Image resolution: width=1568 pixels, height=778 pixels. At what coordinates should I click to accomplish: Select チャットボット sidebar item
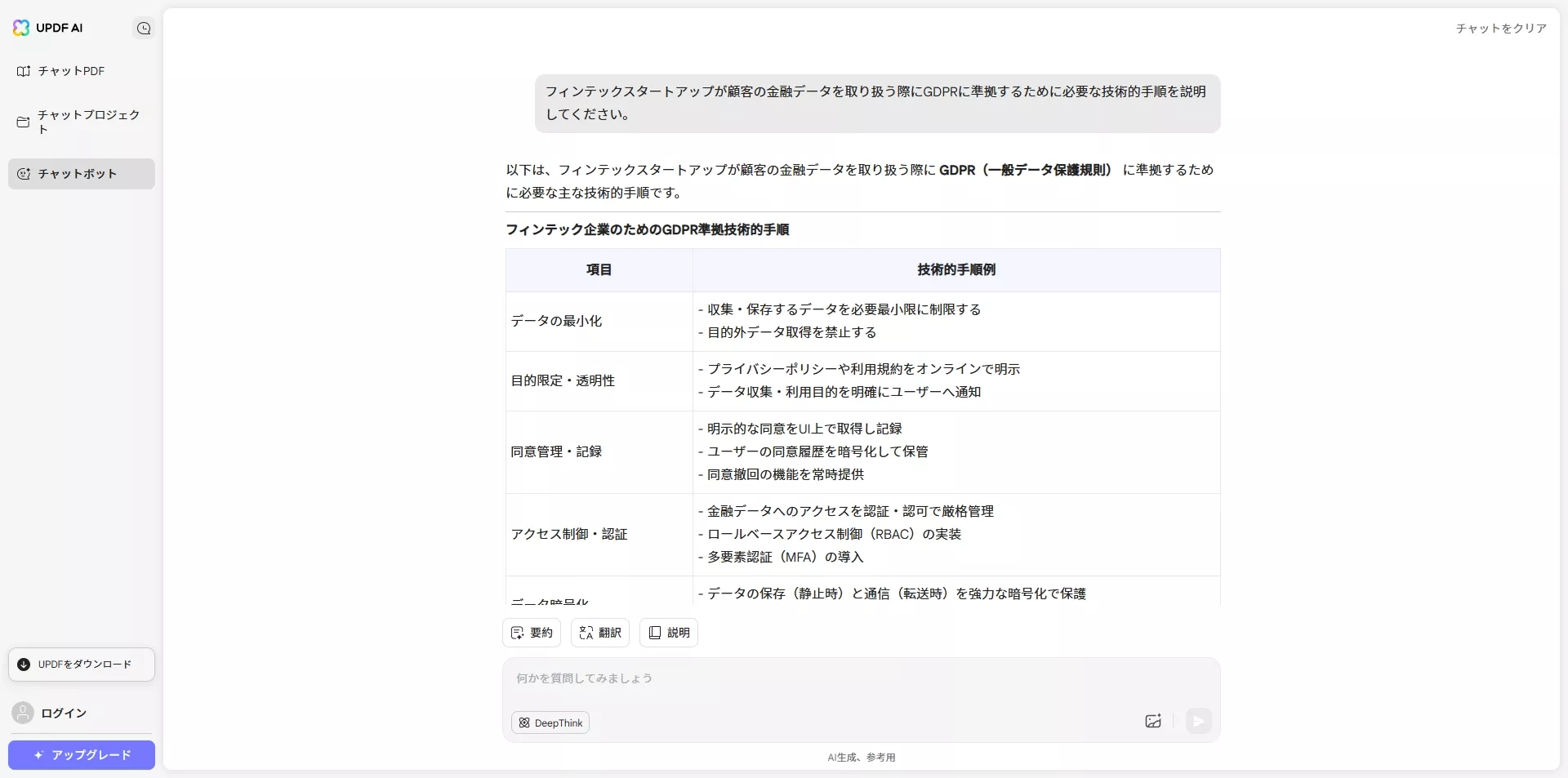pyautogui.click(x=81, y=174)
